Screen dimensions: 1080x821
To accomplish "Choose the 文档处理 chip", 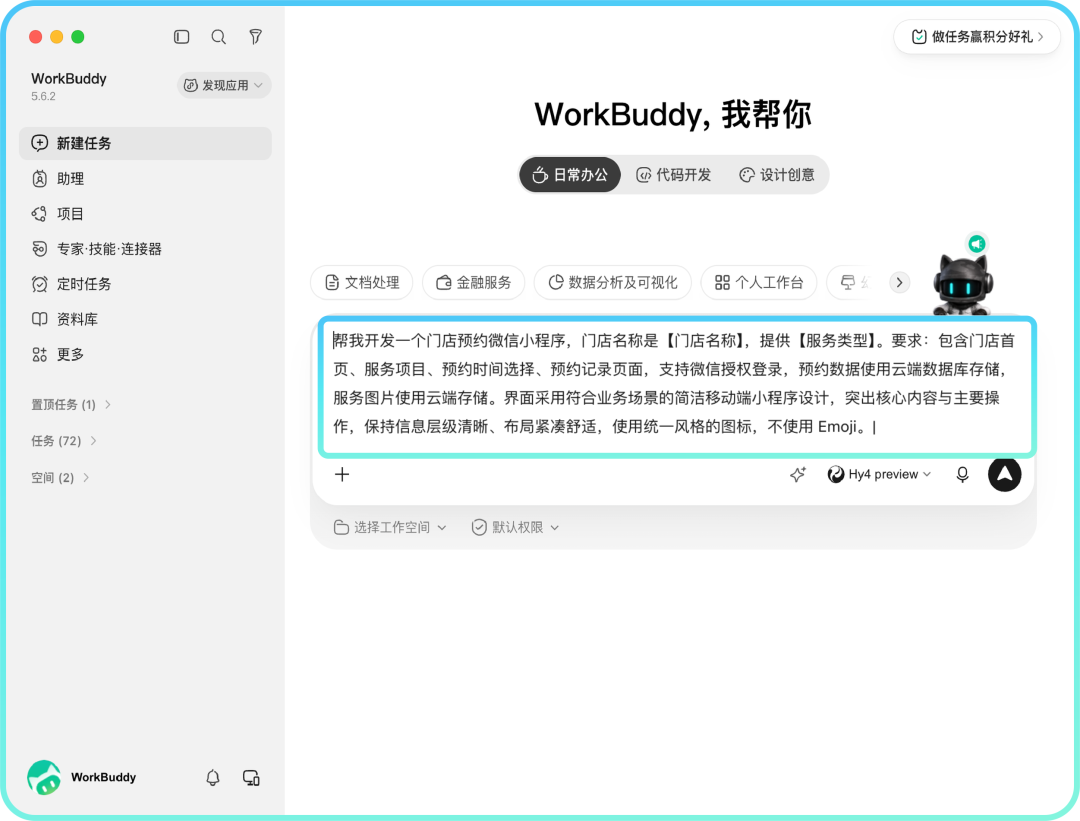I will (362, 282).
